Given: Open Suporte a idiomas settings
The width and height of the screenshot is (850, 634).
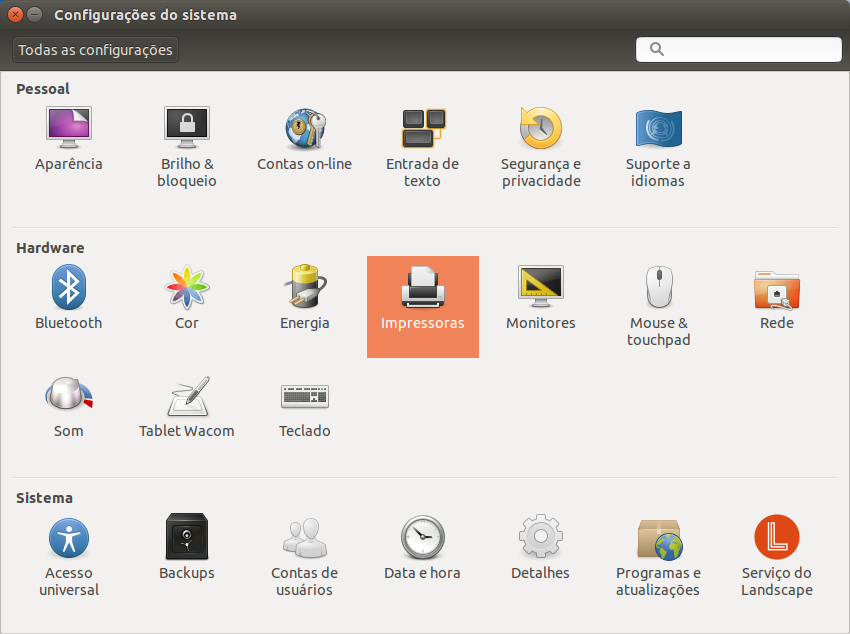Looking at the screenshot, I should 658,128.
